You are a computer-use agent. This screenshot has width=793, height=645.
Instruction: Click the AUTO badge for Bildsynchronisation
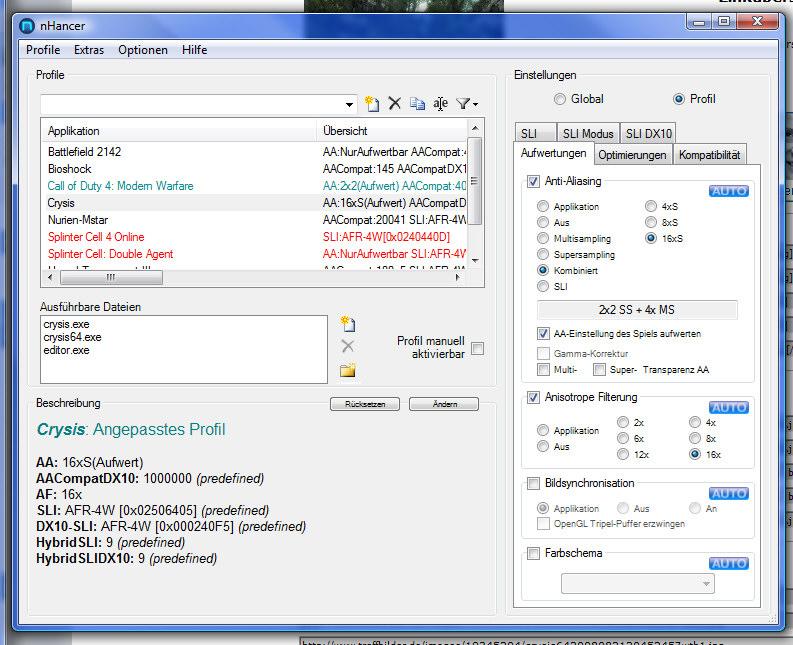tap(729, 494)
